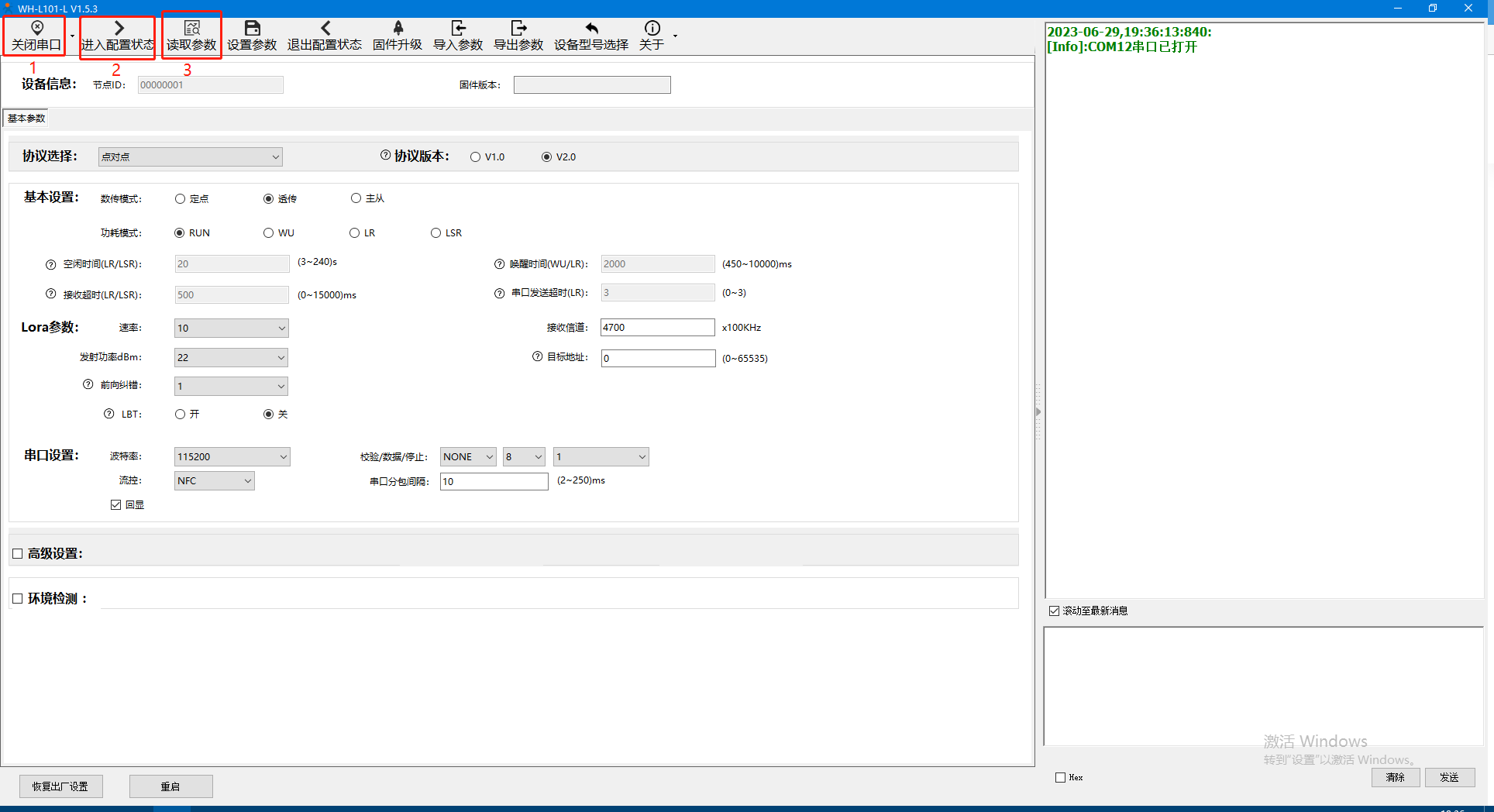
Task: Open the 波特率 baud rate dropdown
Action: pos(232,457)
